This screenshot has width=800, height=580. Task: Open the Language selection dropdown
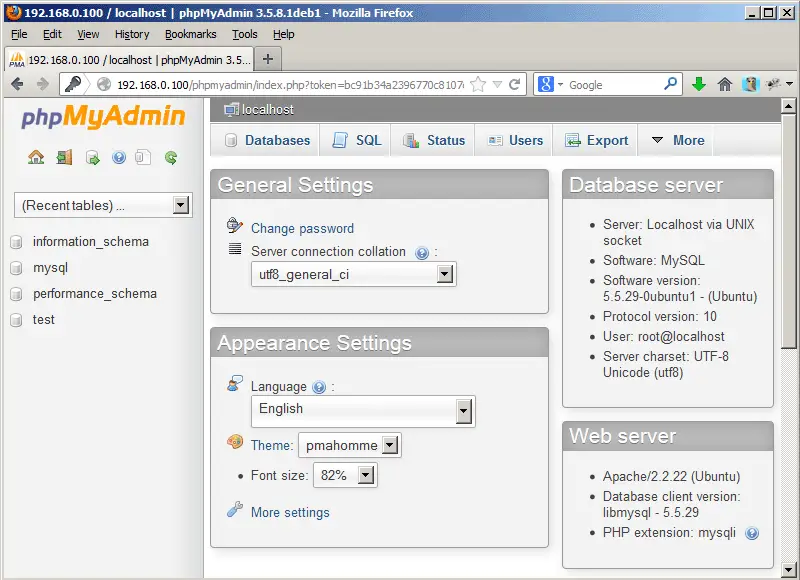(363, 409)
